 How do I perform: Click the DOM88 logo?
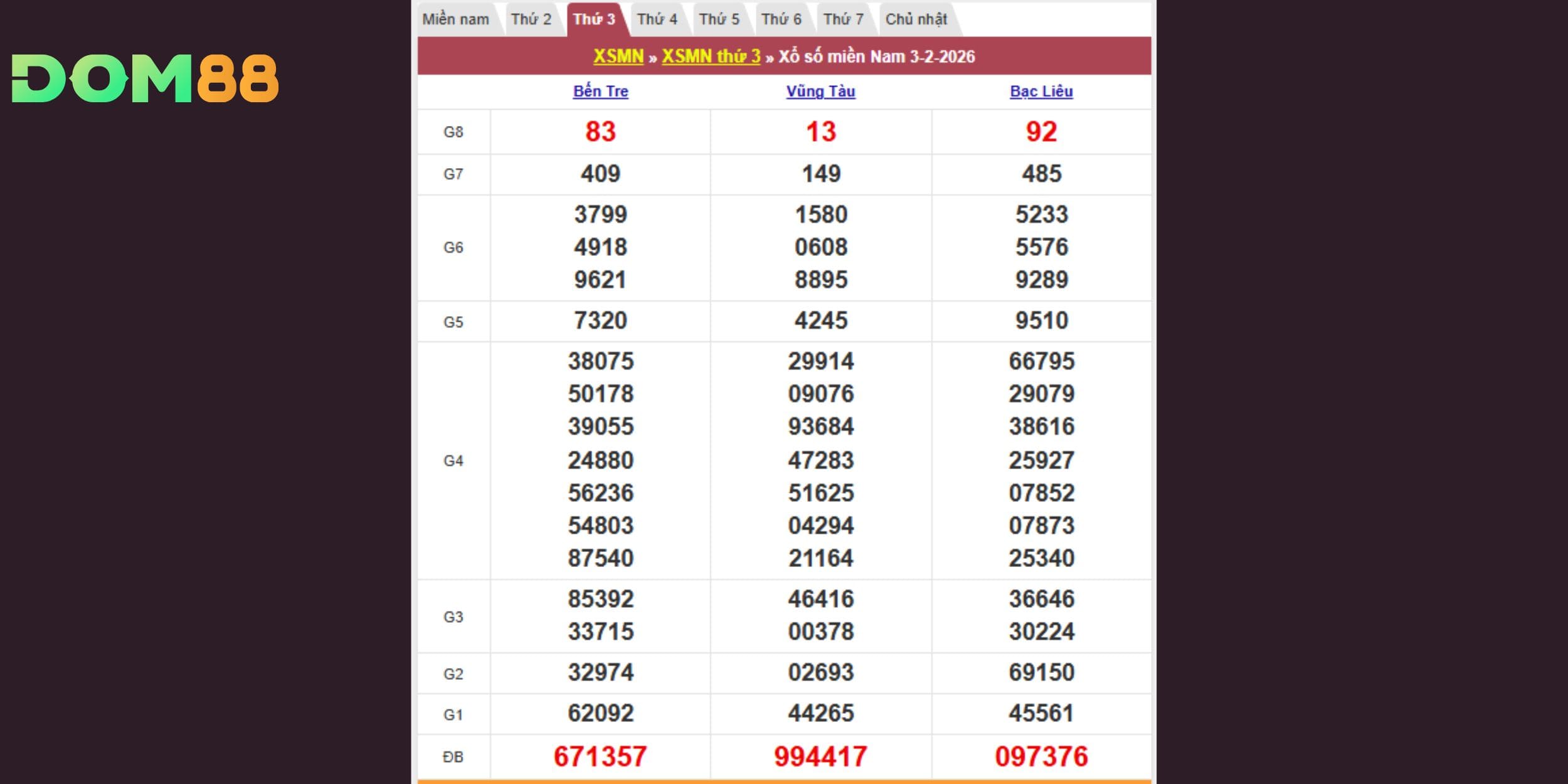point(145,78)
